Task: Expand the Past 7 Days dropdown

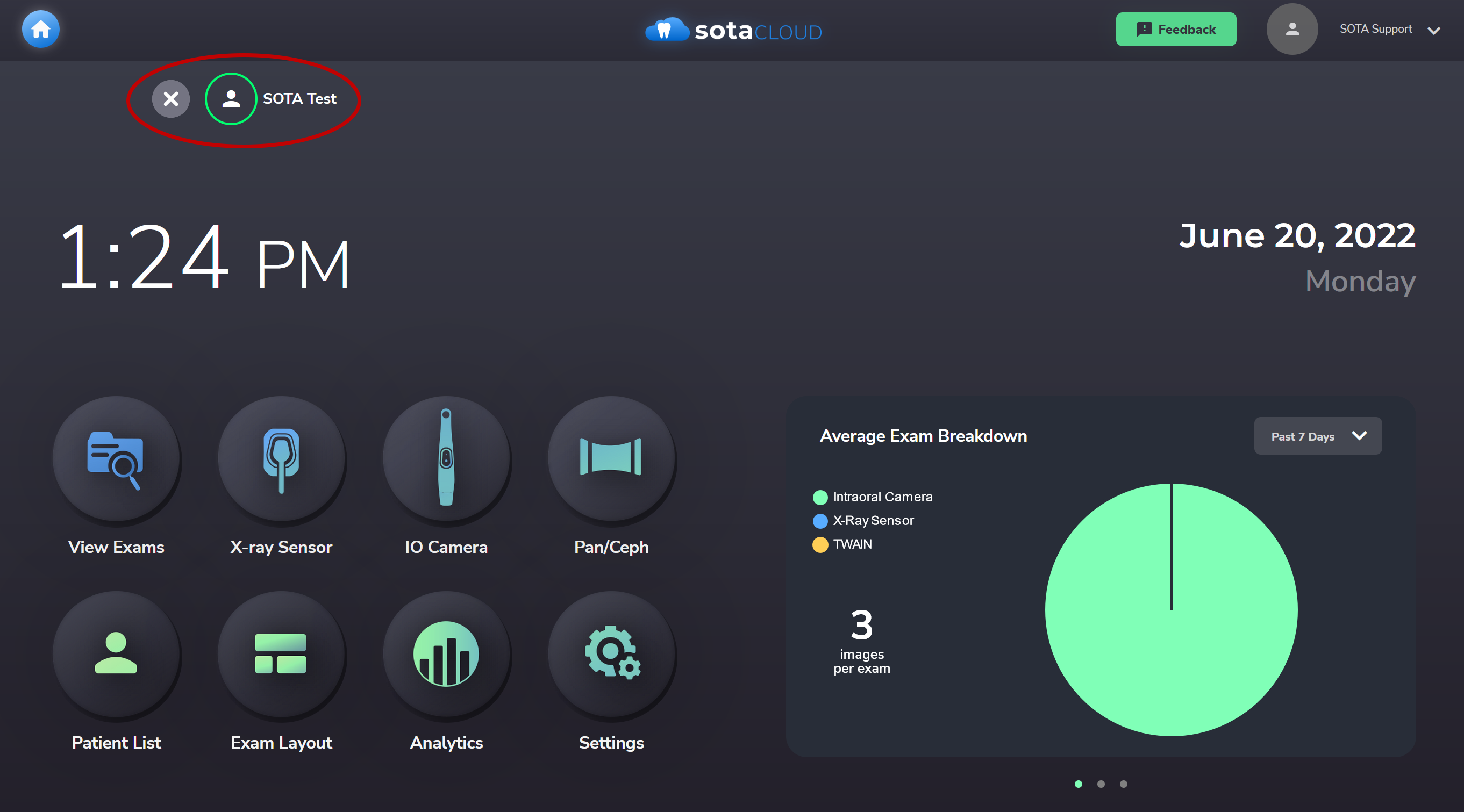Action: 1317,436
